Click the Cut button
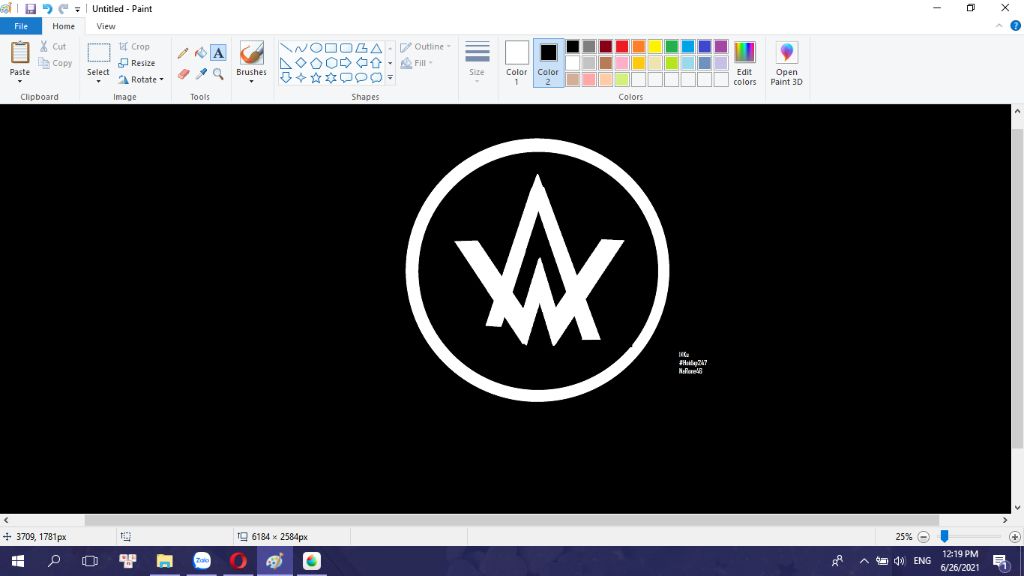This screenshot has width=1024, height=576. (x=53, y=46)
